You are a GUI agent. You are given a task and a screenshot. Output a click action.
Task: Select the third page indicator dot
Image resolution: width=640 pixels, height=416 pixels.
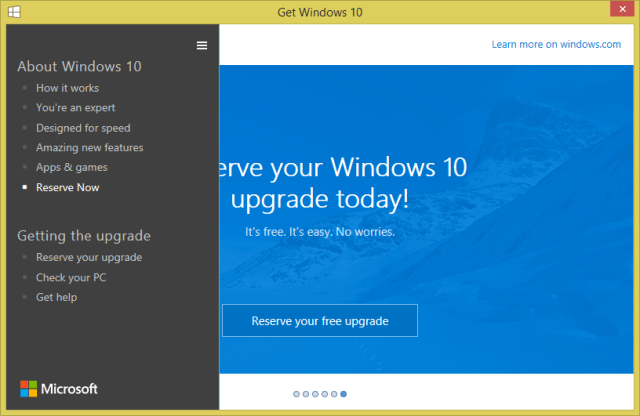[x=315, y=394]
